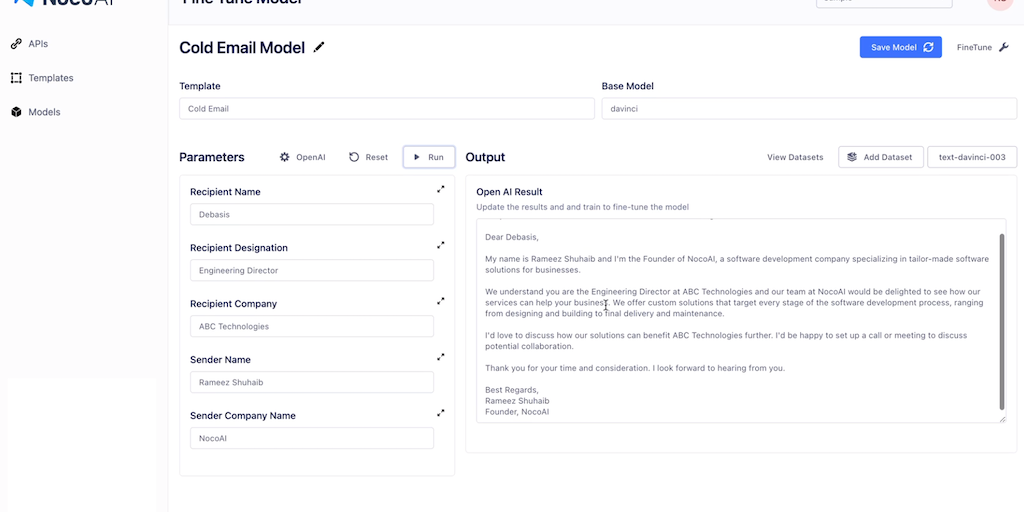Click the pencil edit icon beside Cold Email Model
Screen dimensions: 1024x512
click(x=319, y=47)
